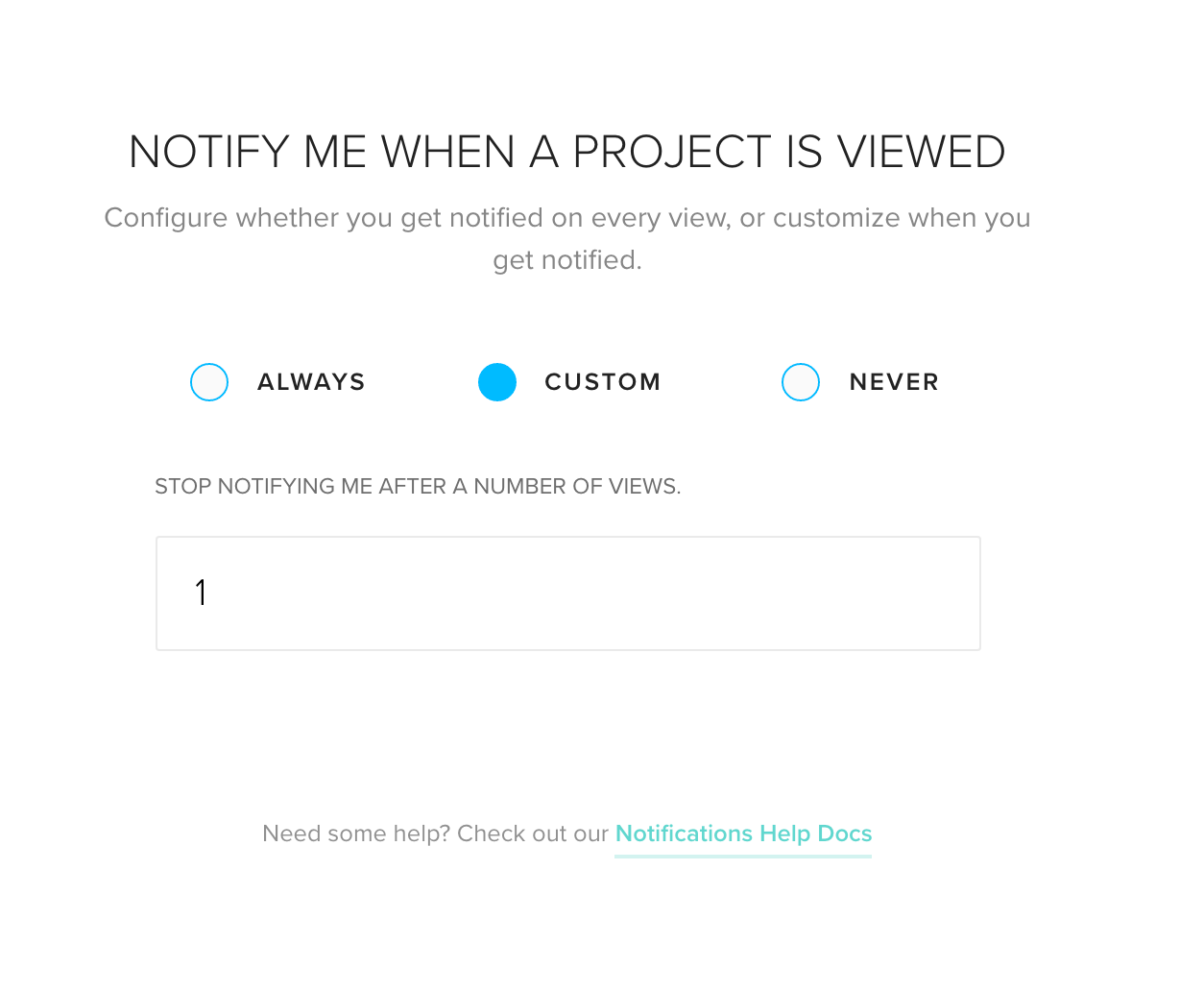
Task: Click the CUSTOM option label
Action: click(602, 382)
